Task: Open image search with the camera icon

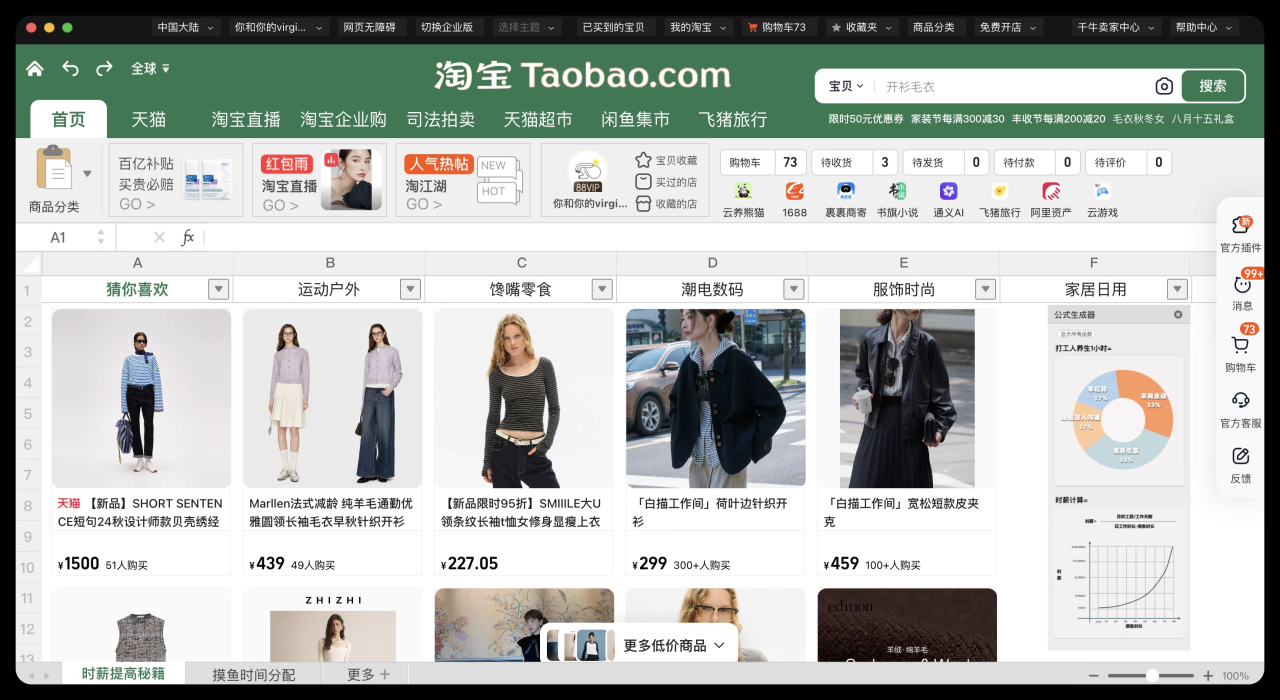Action: pyautogui.click(x=1164, y=86)
